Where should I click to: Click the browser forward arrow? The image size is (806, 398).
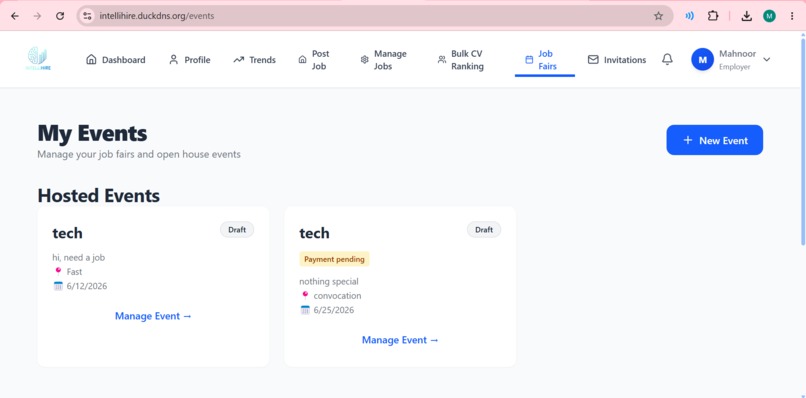37,16
